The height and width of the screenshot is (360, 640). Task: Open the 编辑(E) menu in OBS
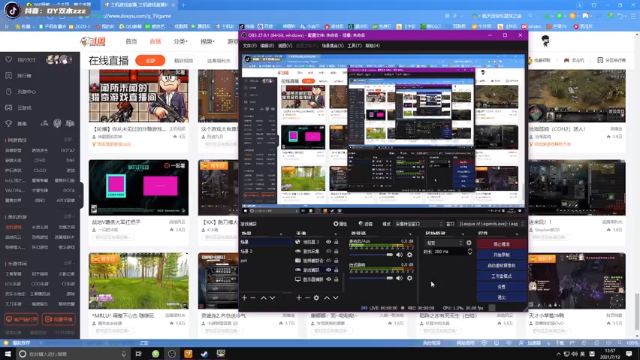[267, 46]
